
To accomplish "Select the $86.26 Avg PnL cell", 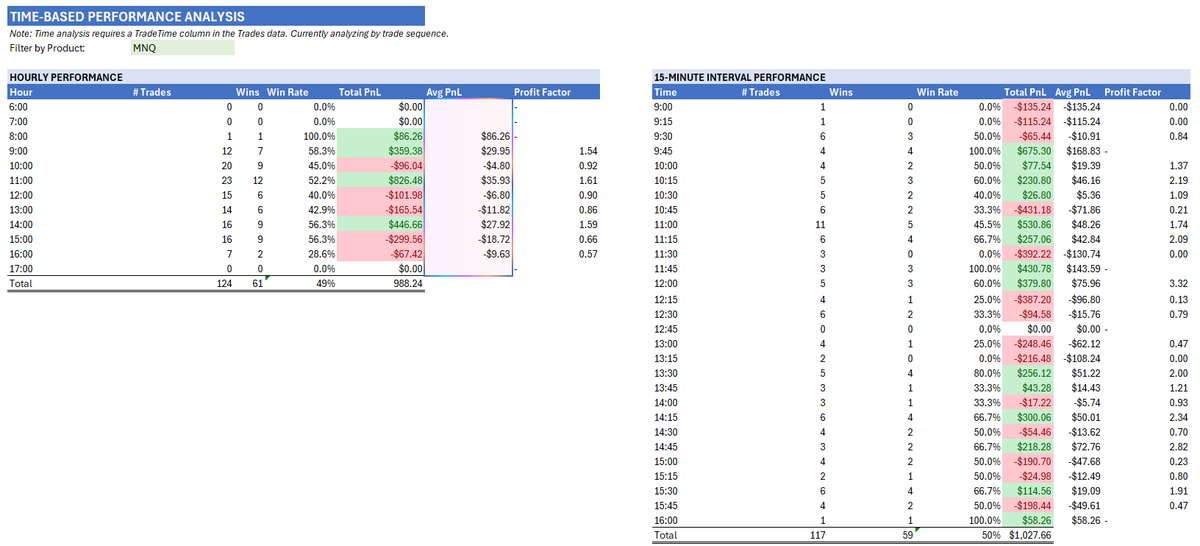I will point(468,135).
